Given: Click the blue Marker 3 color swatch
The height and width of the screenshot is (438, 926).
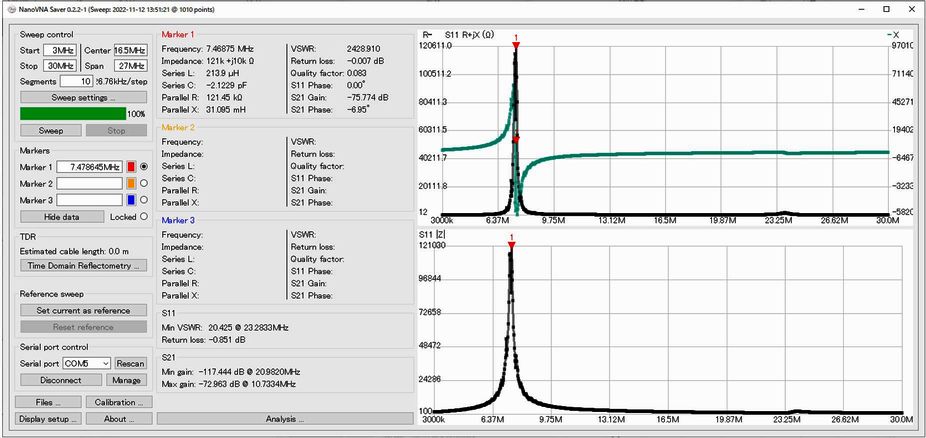Looking at the screenshot, I should click(x=132, y=200).
